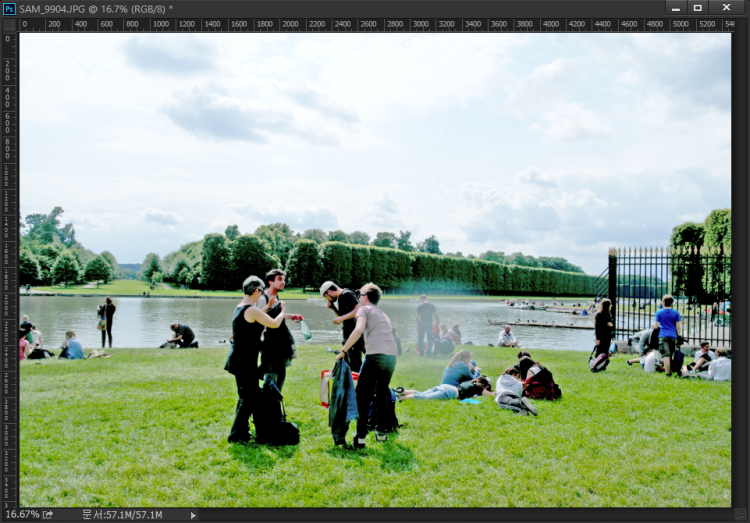Click the horizontal scrollbar track at bottom
Screen dimensions: 750x523
(460, 515)
